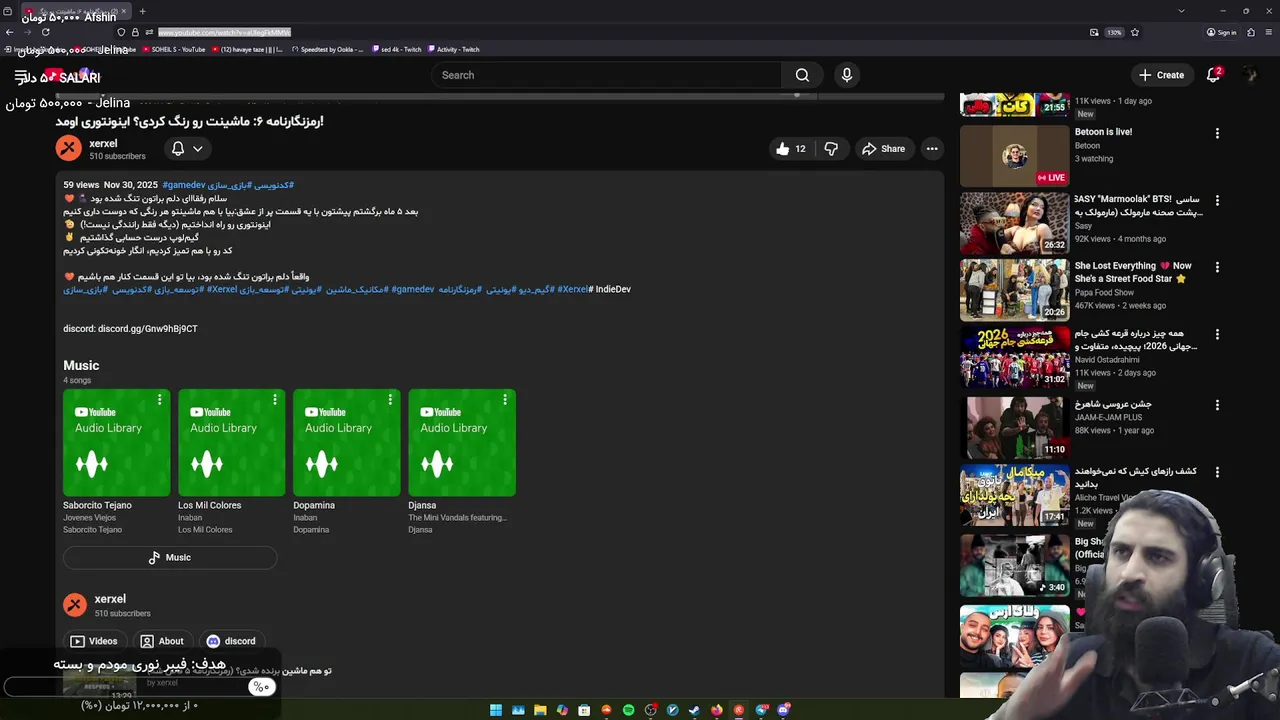This screenshot has width=1280, height=720.
Task: Toggle subscription notification bell for xerxel
Action: pos(178,149)
